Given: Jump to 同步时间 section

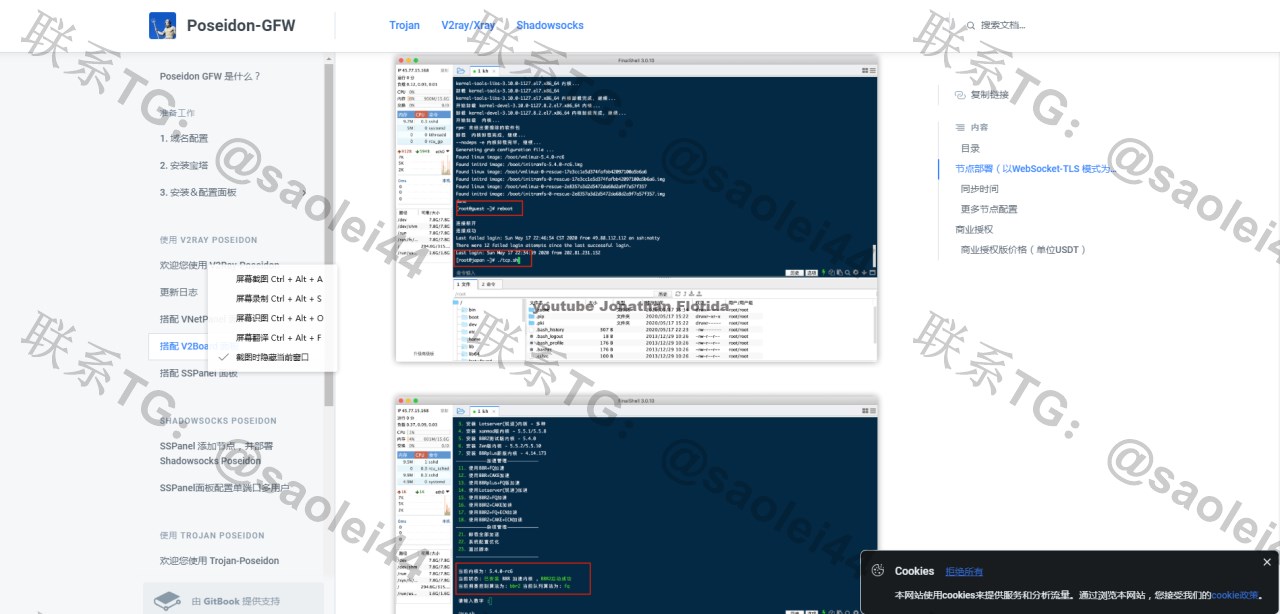Looking at the screenshot, I should tap(979, 189).
